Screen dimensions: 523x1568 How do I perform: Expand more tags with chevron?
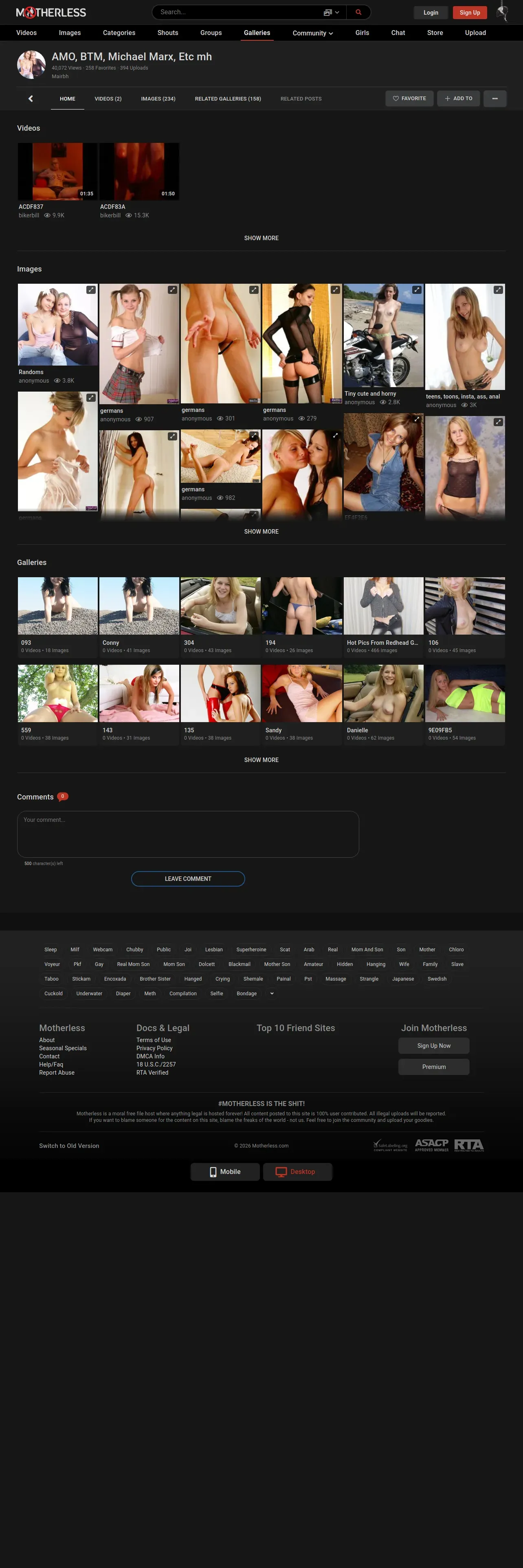(272, 993)
